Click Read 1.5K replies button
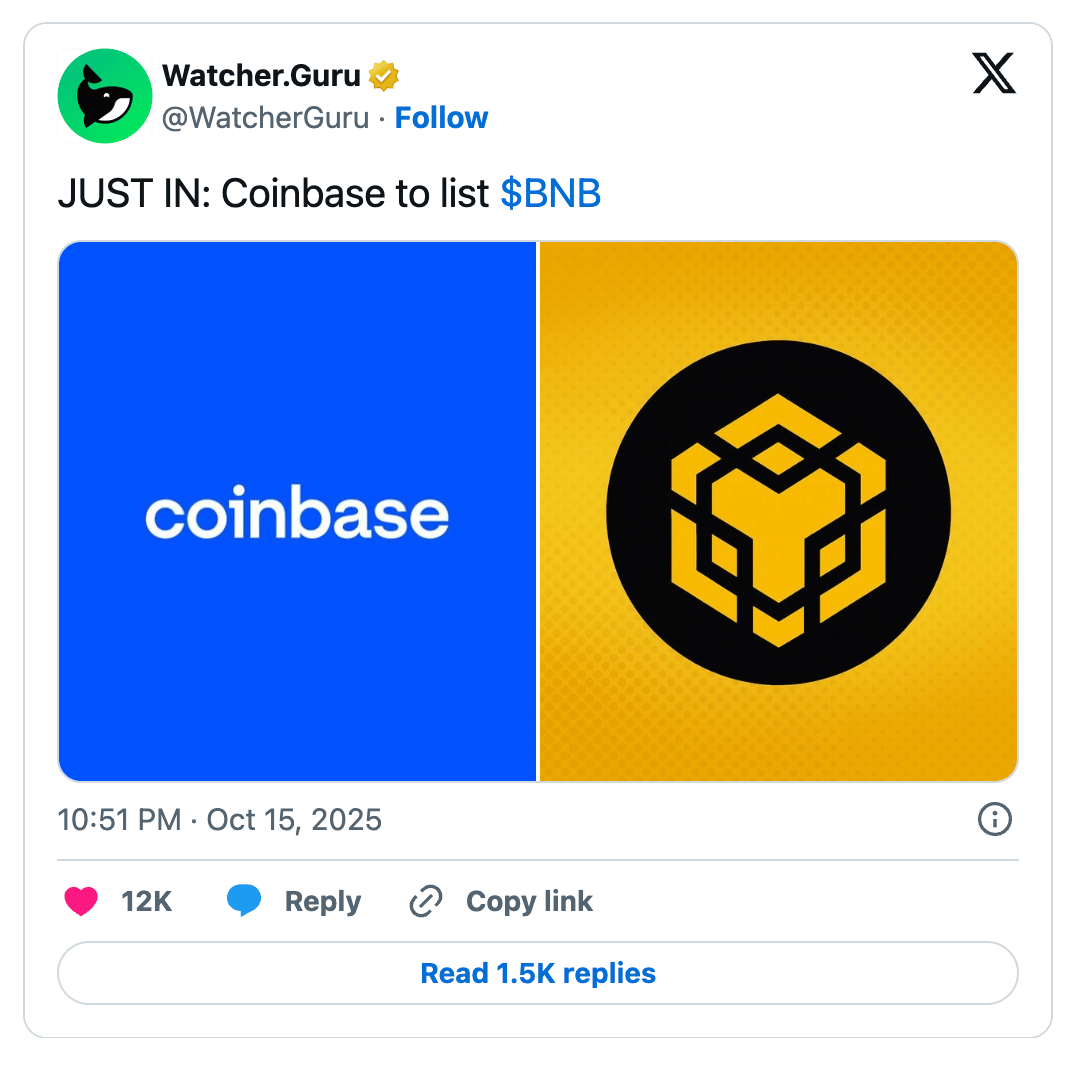 (538, 973)
